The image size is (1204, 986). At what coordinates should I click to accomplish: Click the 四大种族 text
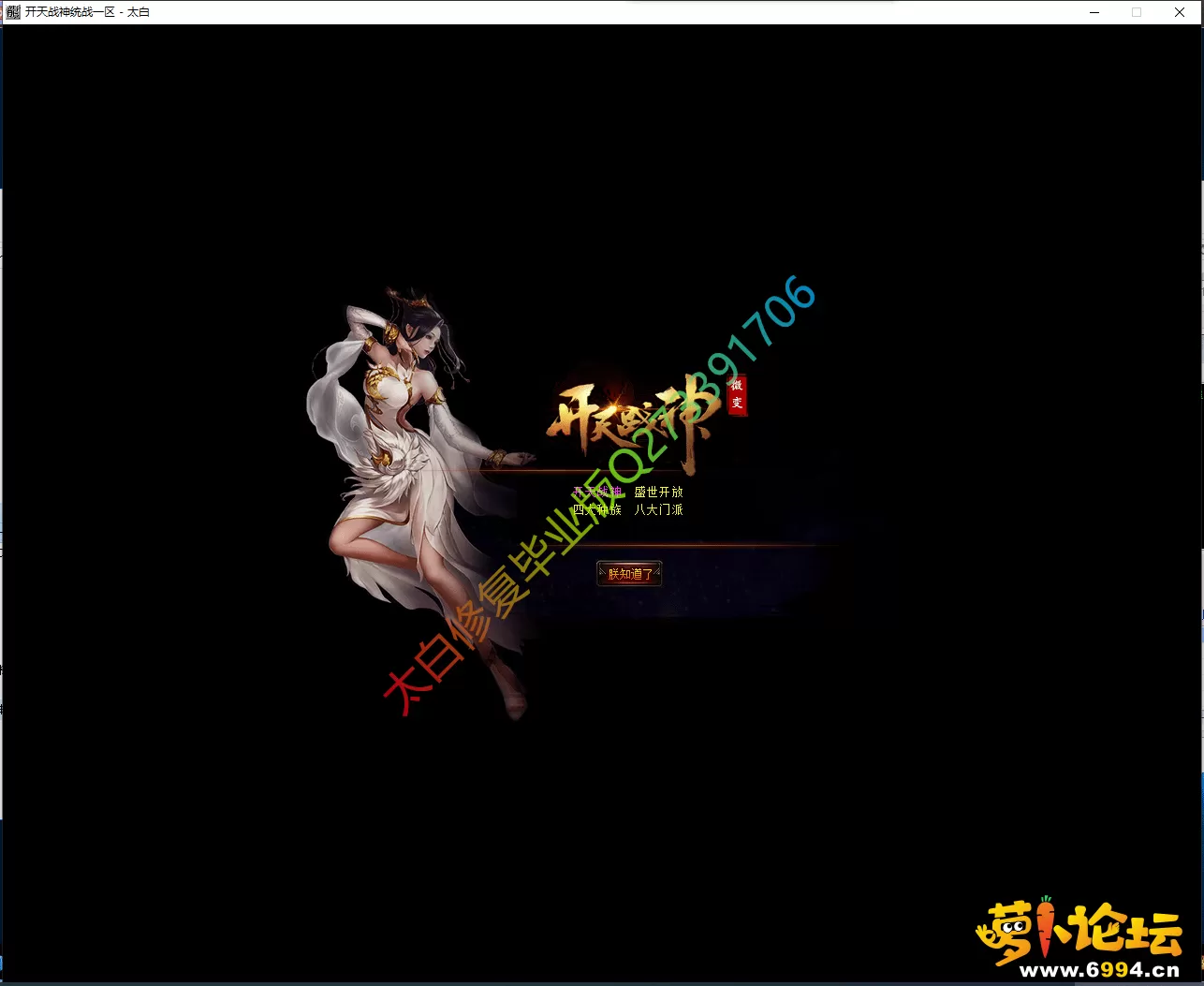point(597,509)
